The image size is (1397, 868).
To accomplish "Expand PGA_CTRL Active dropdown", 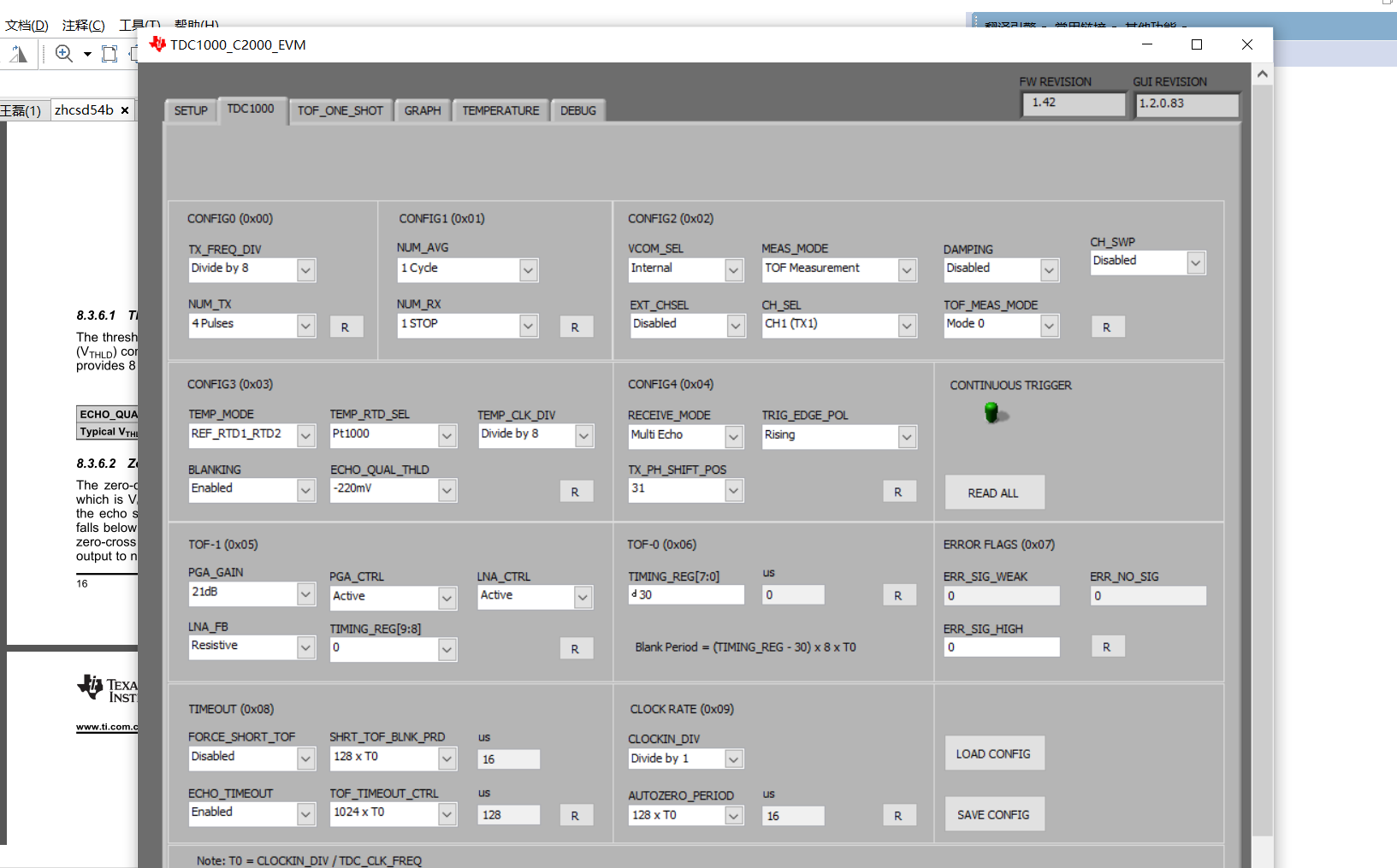I will (447, 598).
